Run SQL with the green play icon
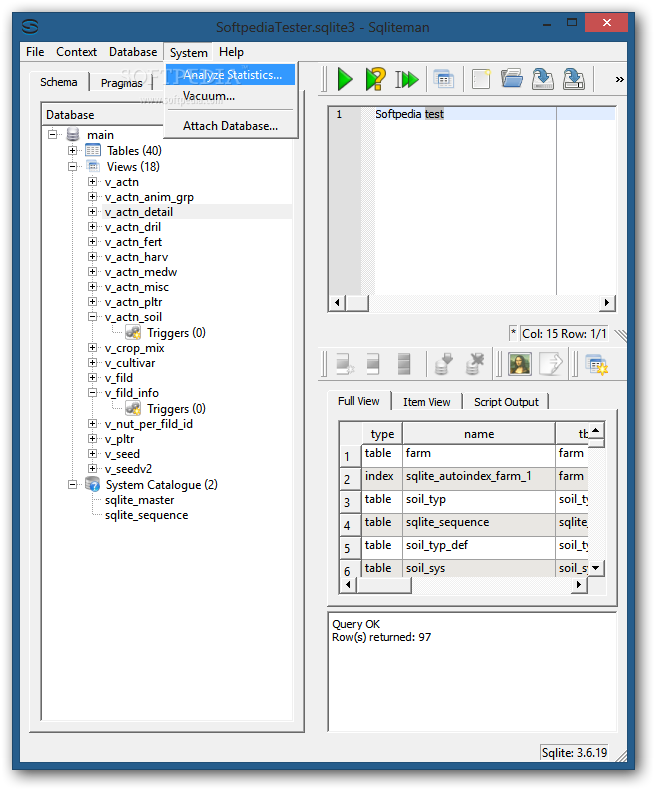This screenshot has height=790, width=655. pyautogui.click(x=345, y=79)
